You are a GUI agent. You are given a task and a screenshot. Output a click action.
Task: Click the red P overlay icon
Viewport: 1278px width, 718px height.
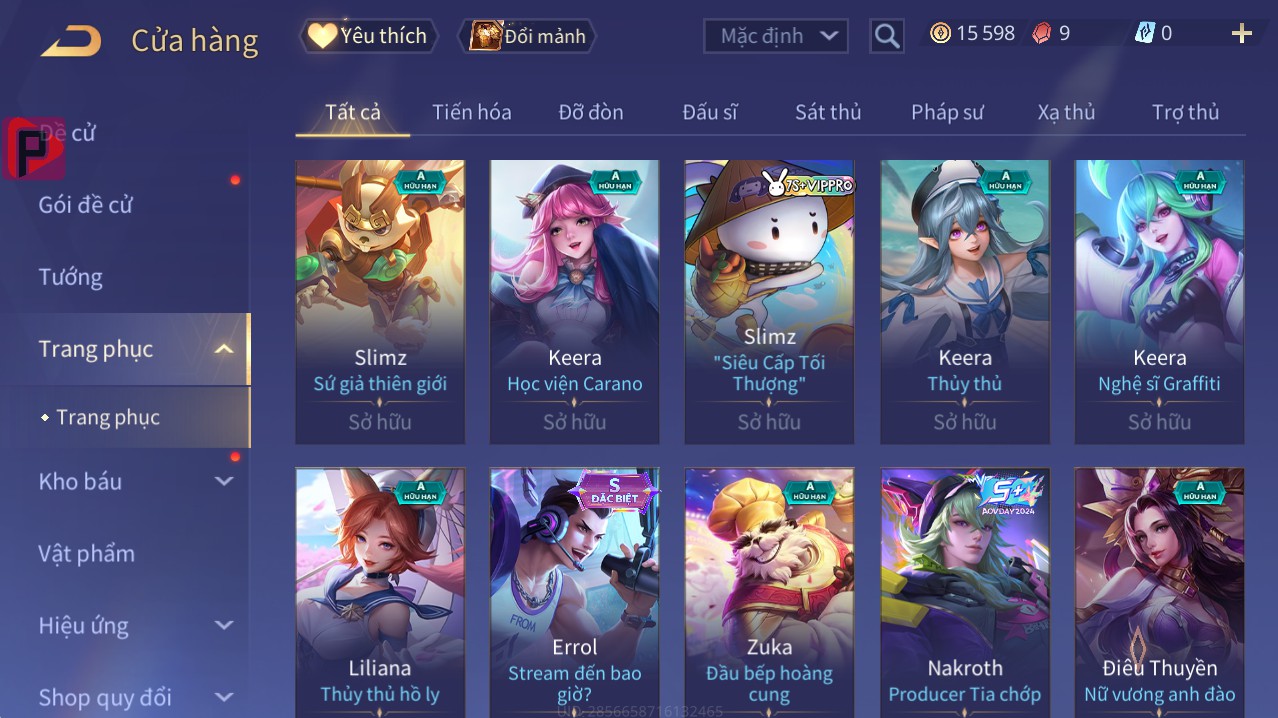(34, 148)
